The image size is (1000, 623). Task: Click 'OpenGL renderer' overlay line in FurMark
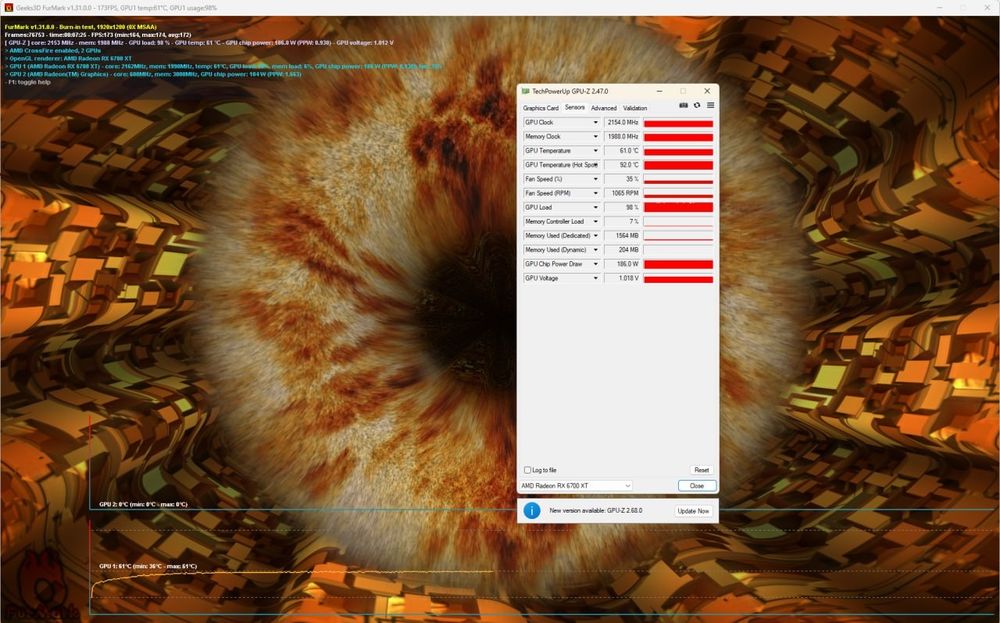[x=70, y=59]
